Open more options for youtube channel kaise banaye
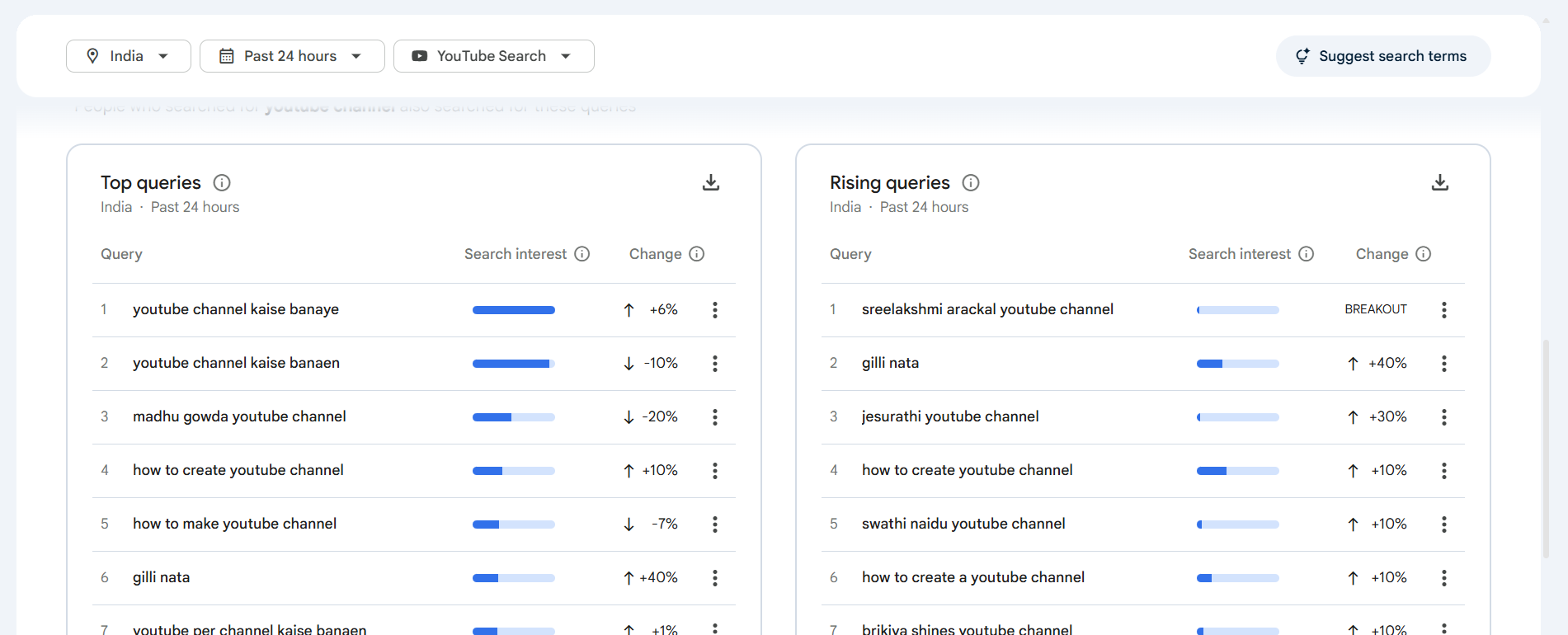The image size is (1568, 635). [715, 310]
